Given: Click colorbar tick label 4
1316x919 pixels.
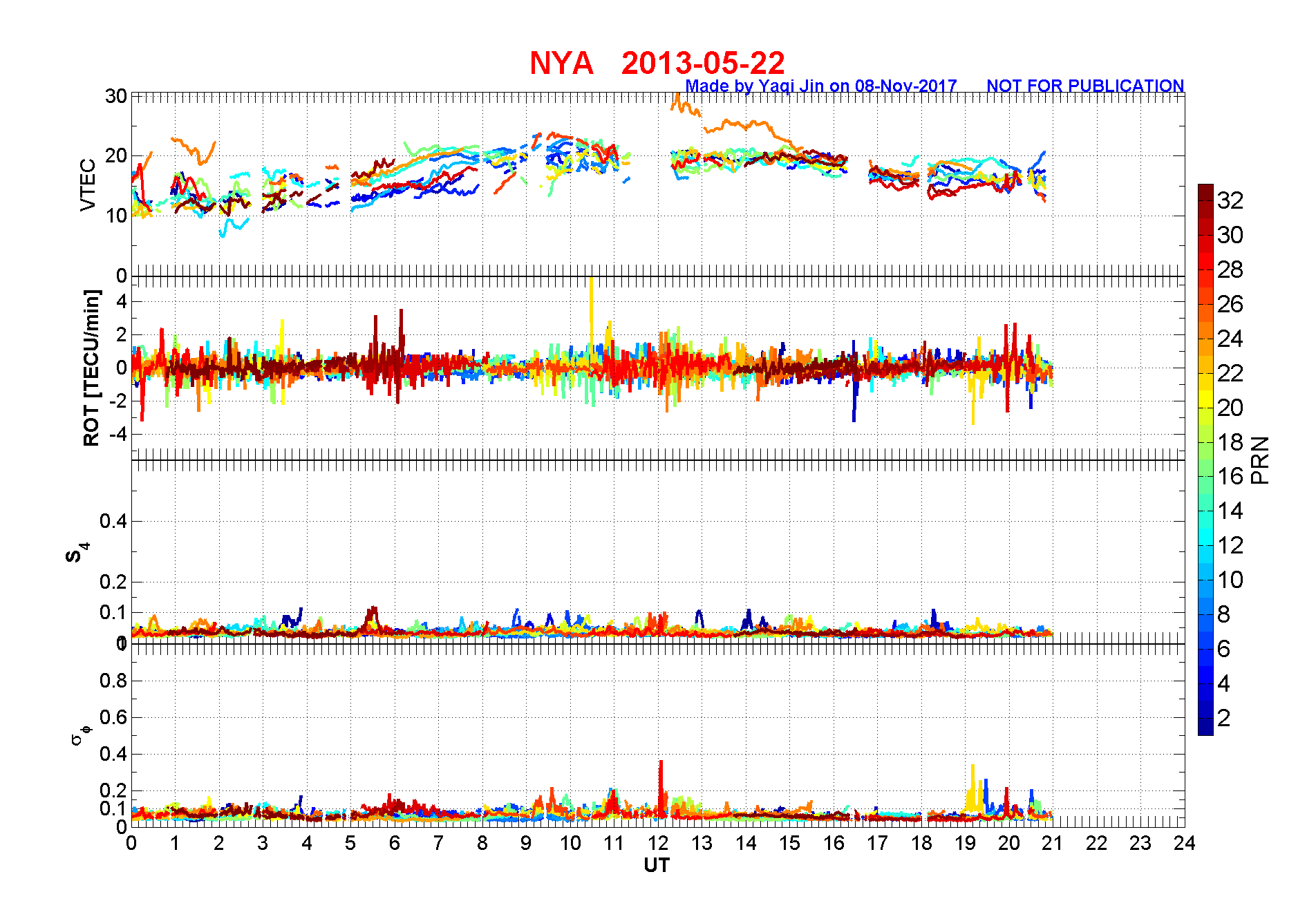Looking at the screenshot, I should pos(1224,683).
